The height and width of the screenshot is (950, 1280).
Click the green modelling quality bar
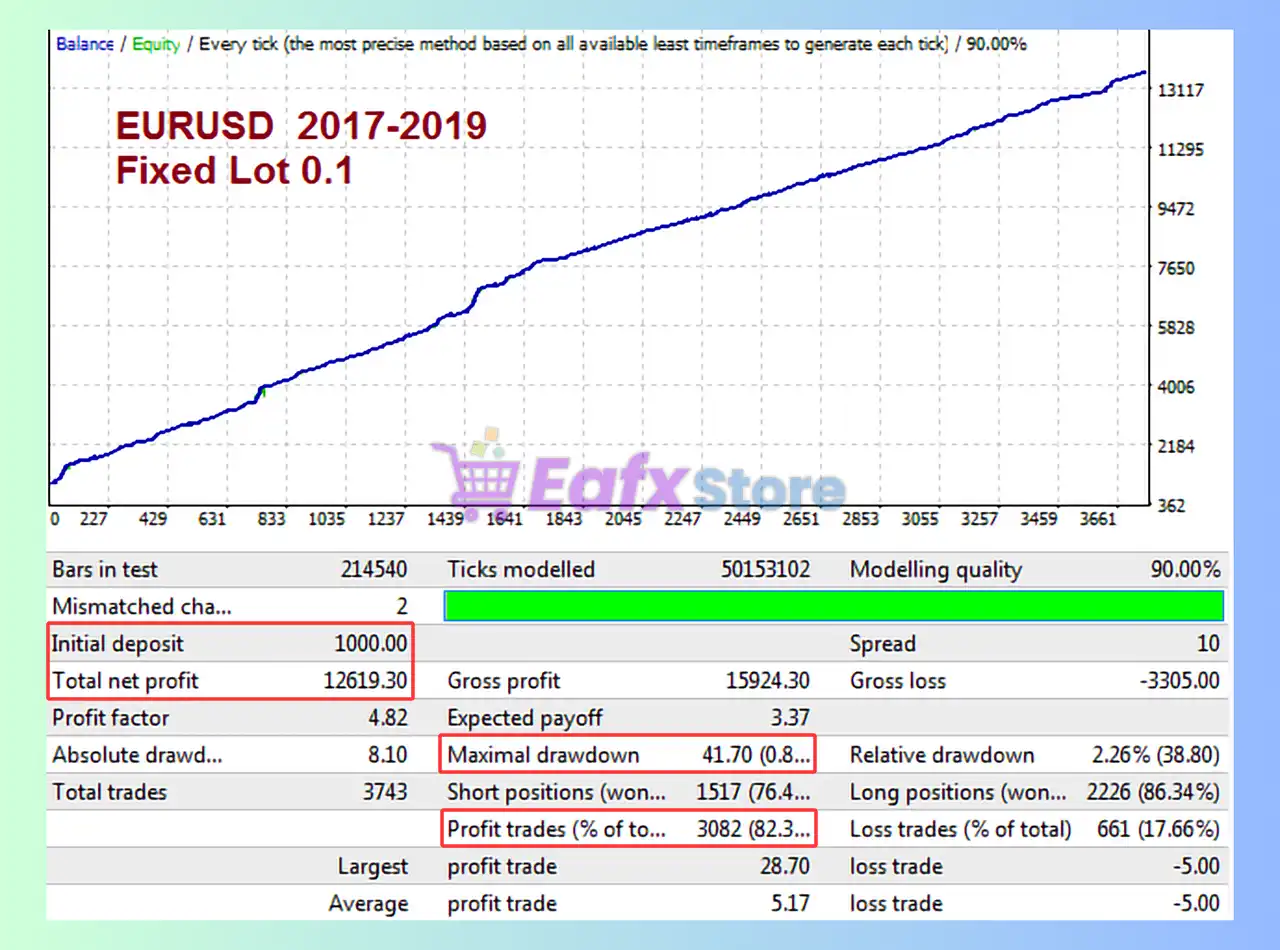click(x=833, y=606)
